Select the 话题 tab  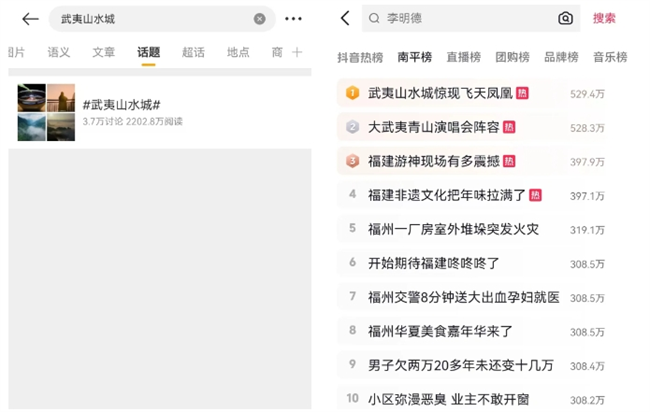tap(148, 52)
